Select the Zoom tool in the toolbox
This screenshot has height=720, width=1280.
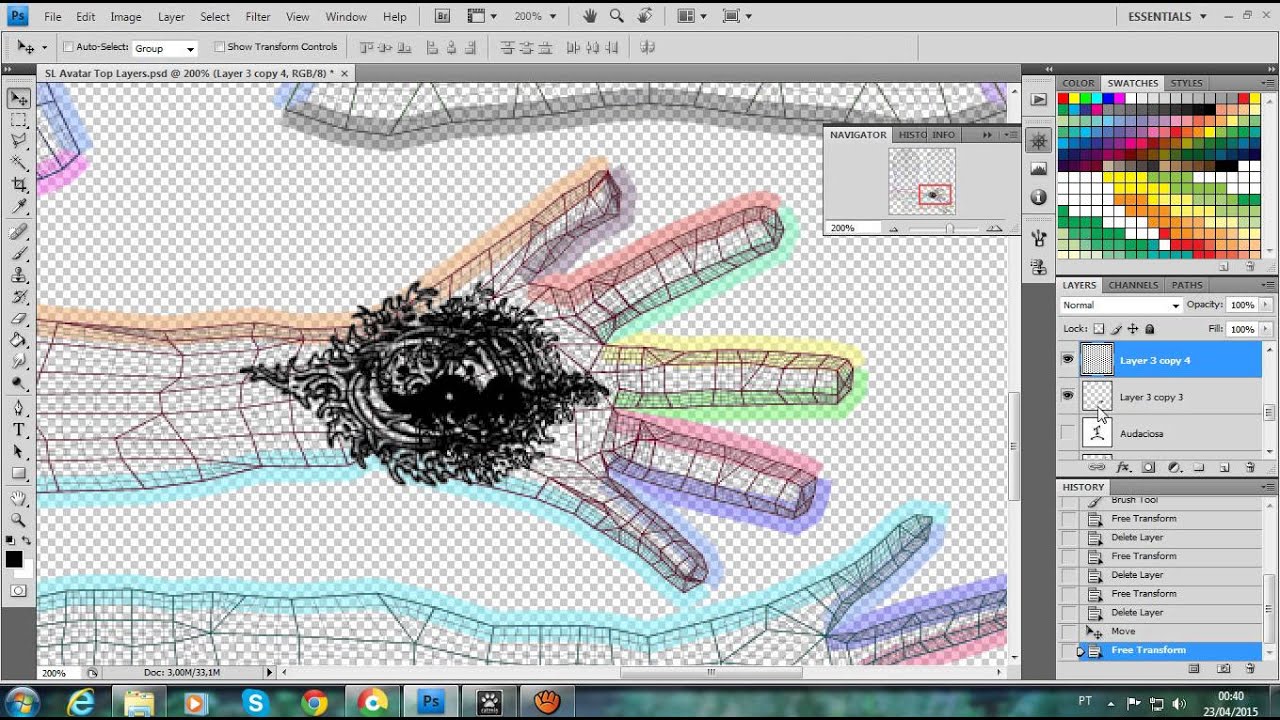pyautogui.click(x=19, y=520)
